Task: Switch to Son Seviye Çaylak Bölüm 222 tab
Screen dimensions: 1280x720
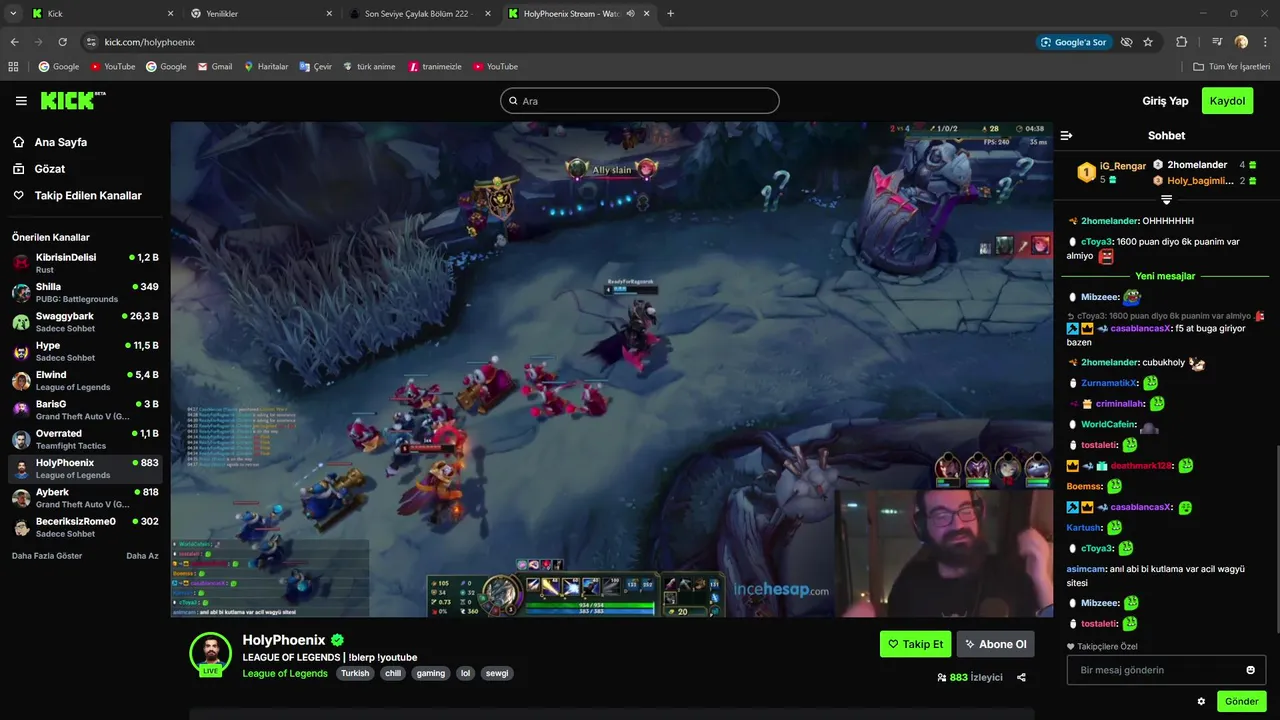Action: click(418, 14)
